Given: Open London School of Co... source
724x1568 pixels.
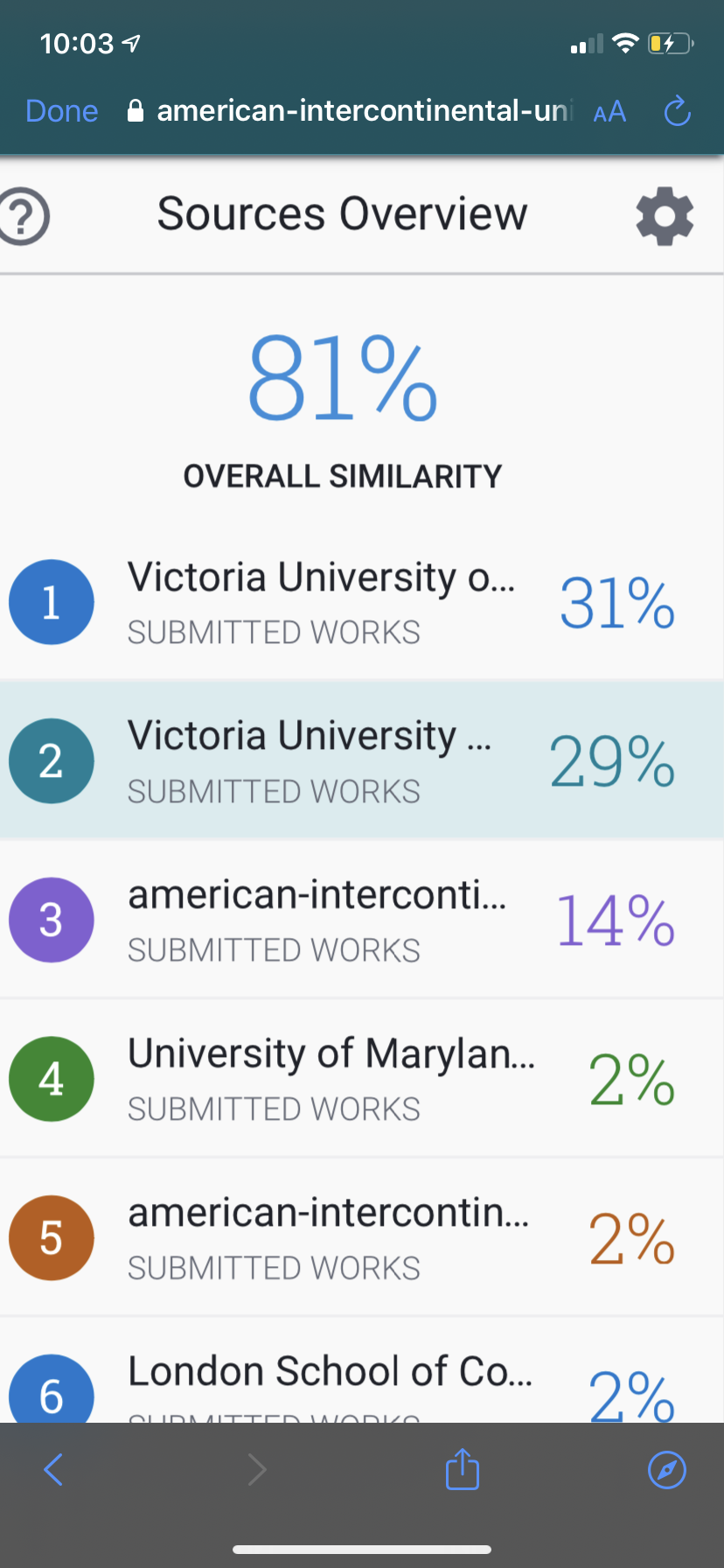Looking at the screenshot, I should click(x=362, y=1370).
